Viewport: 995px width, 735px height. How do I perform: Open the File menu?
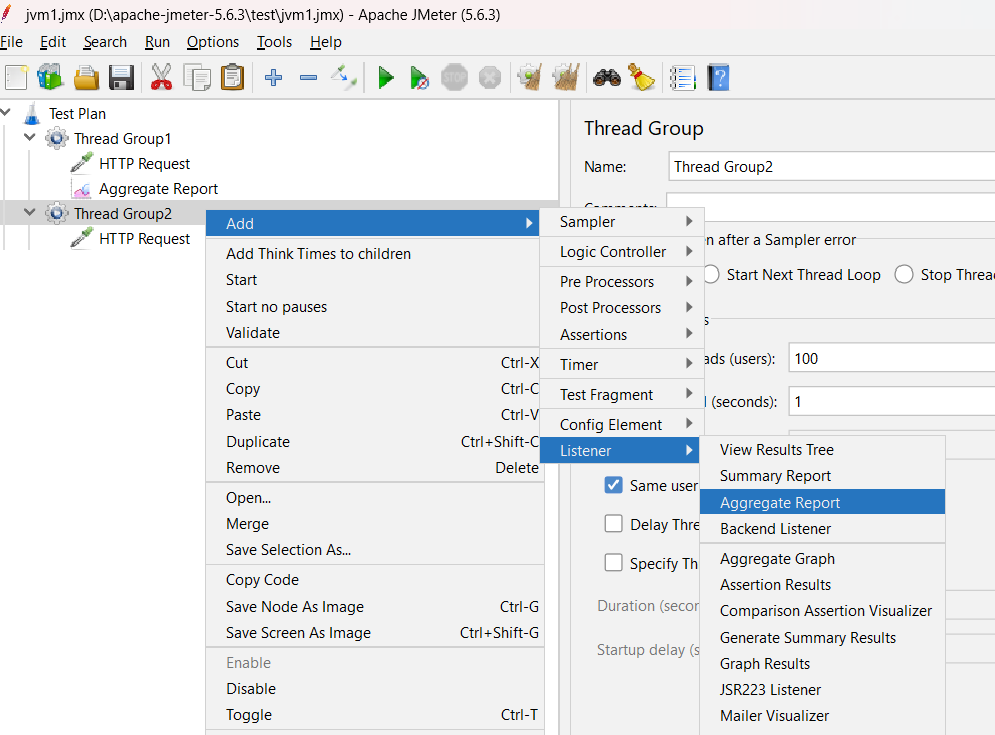11,42
